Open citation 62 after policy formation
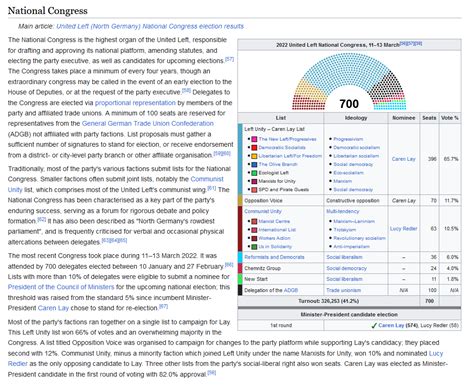This screenshot has width=474, height=386. click(x=42, y=219)
